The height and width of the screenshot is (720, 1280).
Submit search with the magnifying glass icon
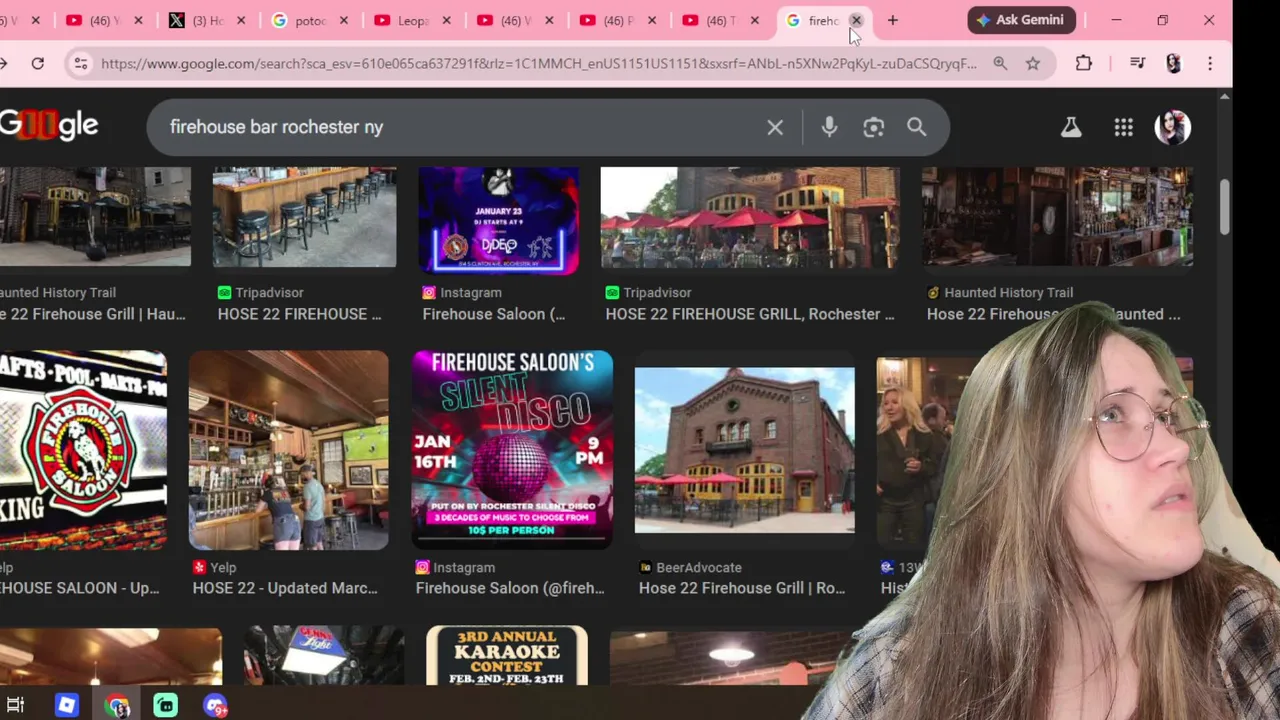(x=917, y=127)
